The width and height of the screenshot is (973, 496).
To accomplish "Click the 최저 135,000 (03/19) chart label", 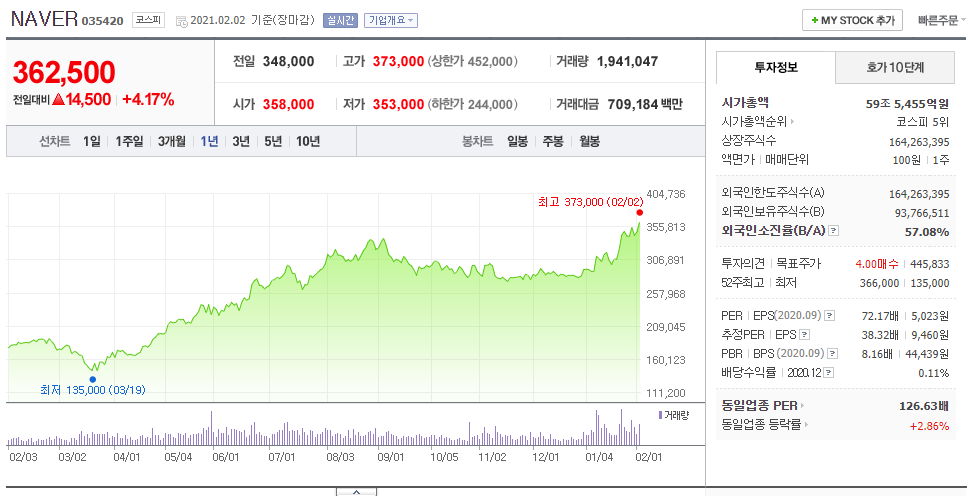I will pyautogui.click(x=92, y=390).
